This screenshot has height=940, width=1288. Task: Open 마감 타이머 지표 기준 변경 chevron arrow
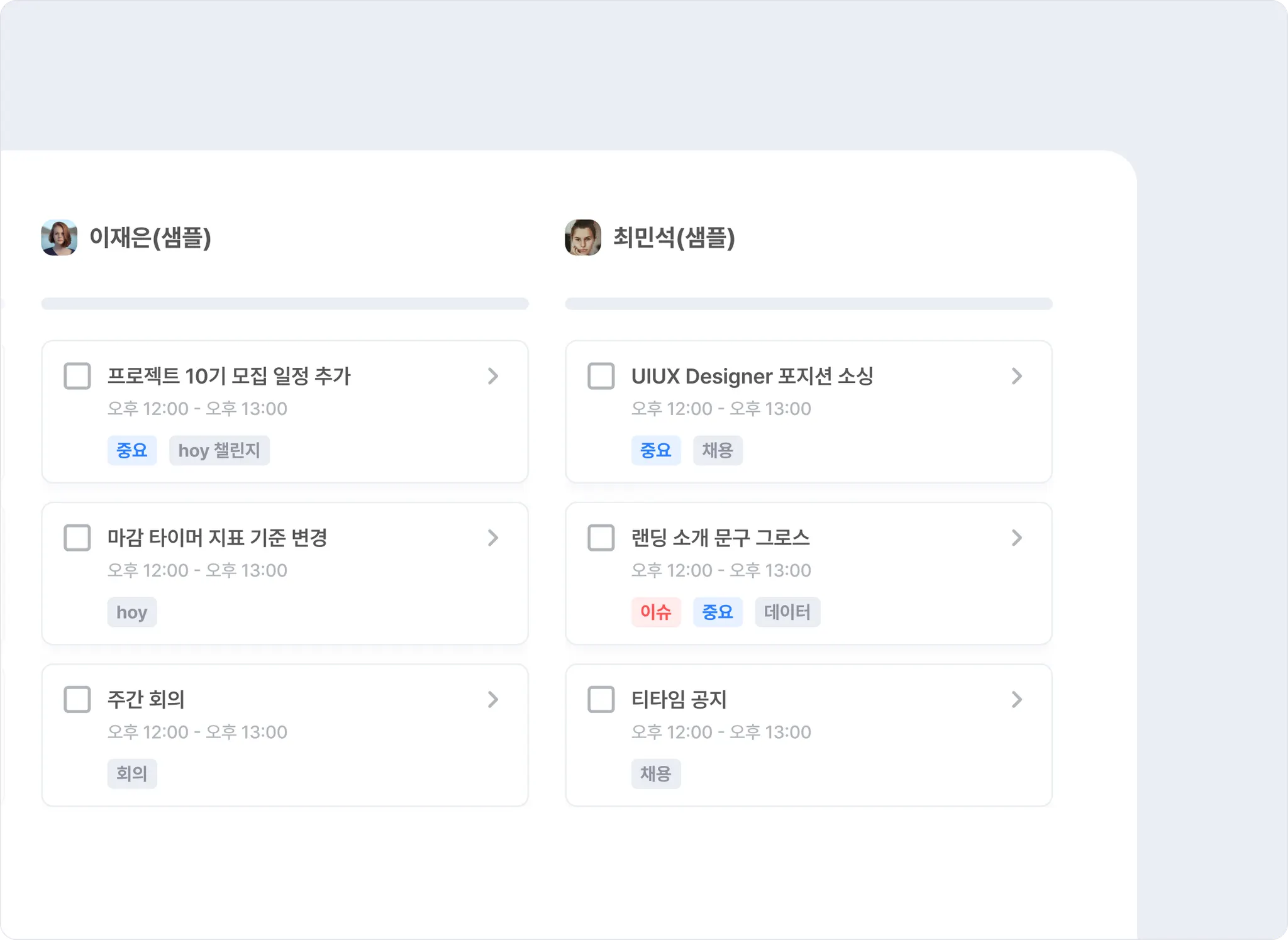[x=493, y=538]
